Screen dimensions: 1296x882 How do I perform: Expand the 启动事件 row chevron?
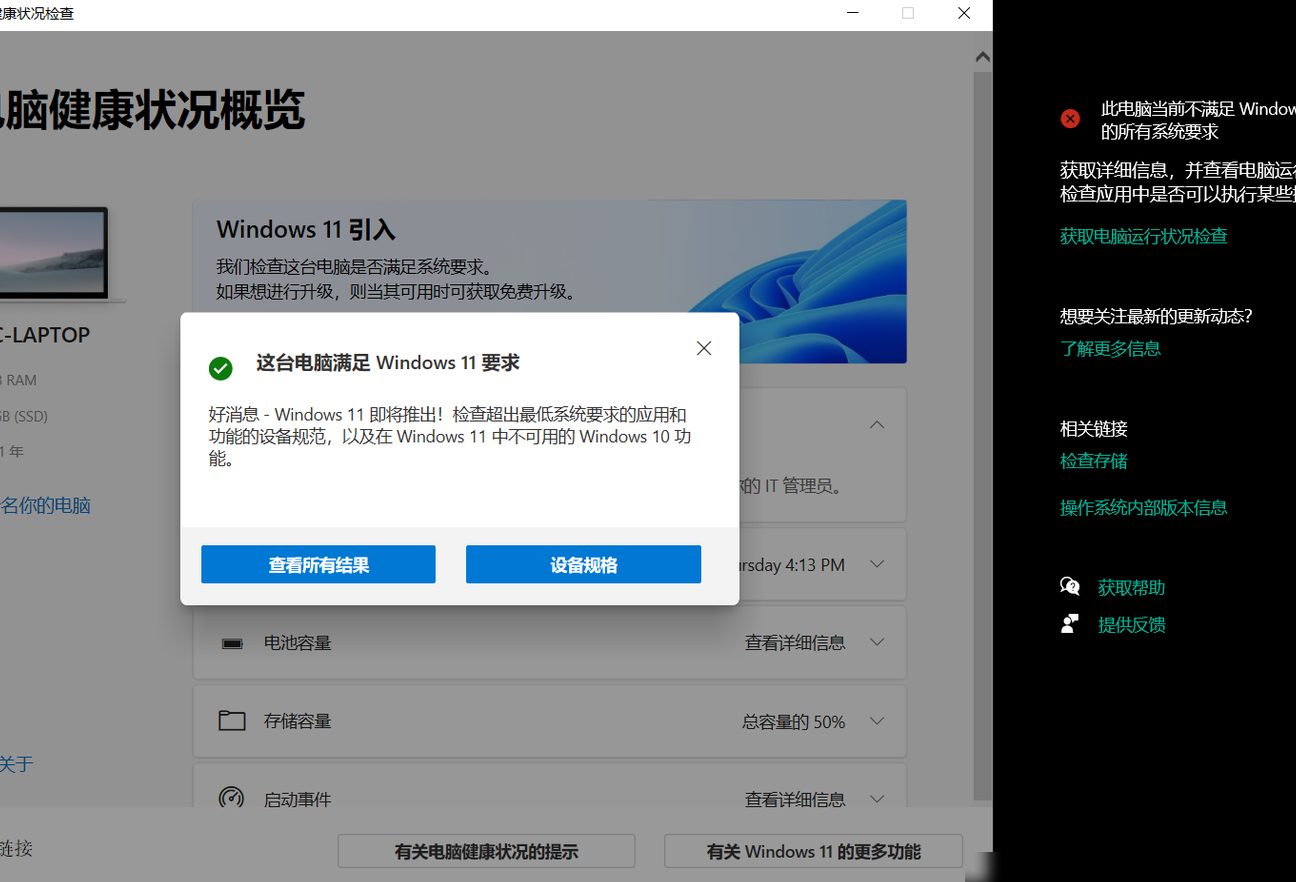click(877, 799)
